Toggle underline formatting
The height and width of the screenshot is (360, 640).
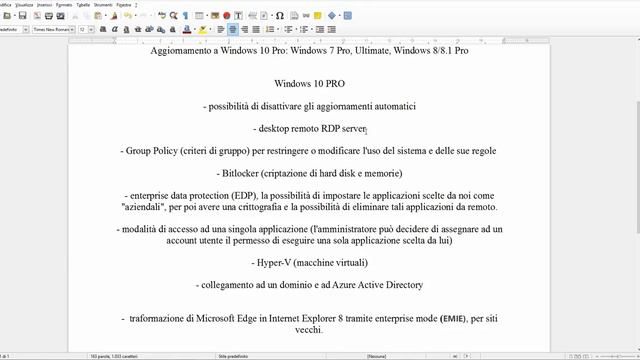(x=127, y=29)
